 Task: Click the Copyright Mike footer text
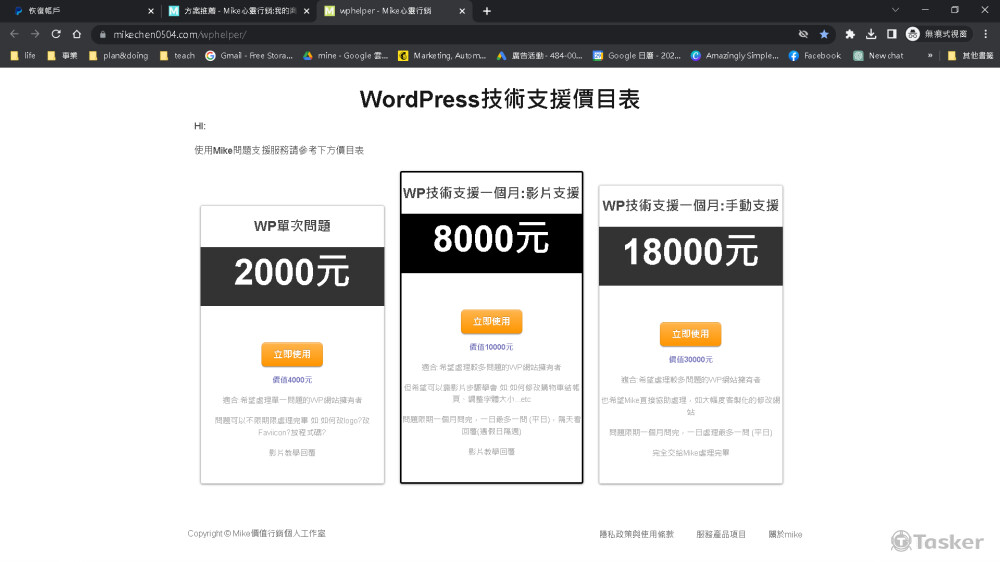click(x=256, y=533)
